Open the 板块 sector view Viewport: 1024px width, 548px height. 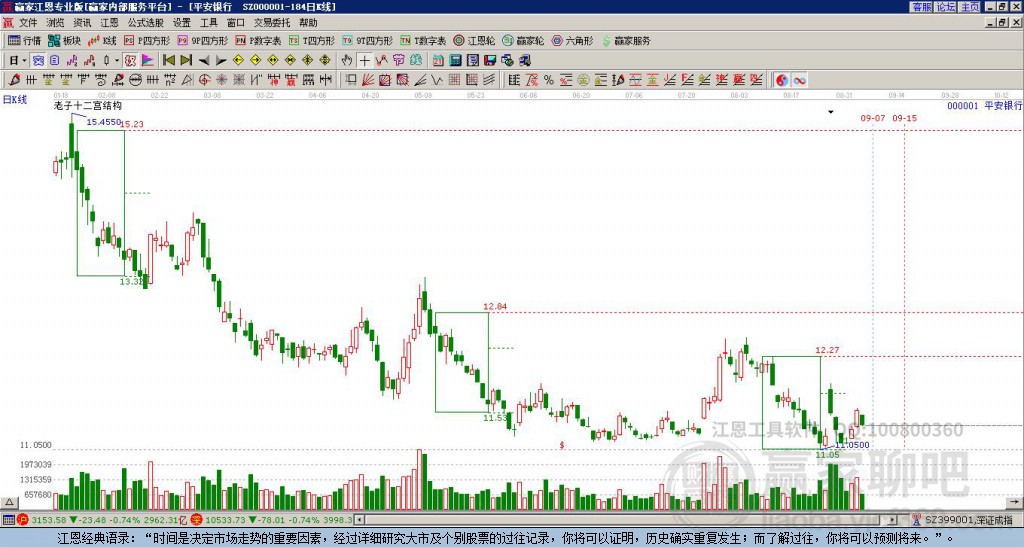(65, 40)
